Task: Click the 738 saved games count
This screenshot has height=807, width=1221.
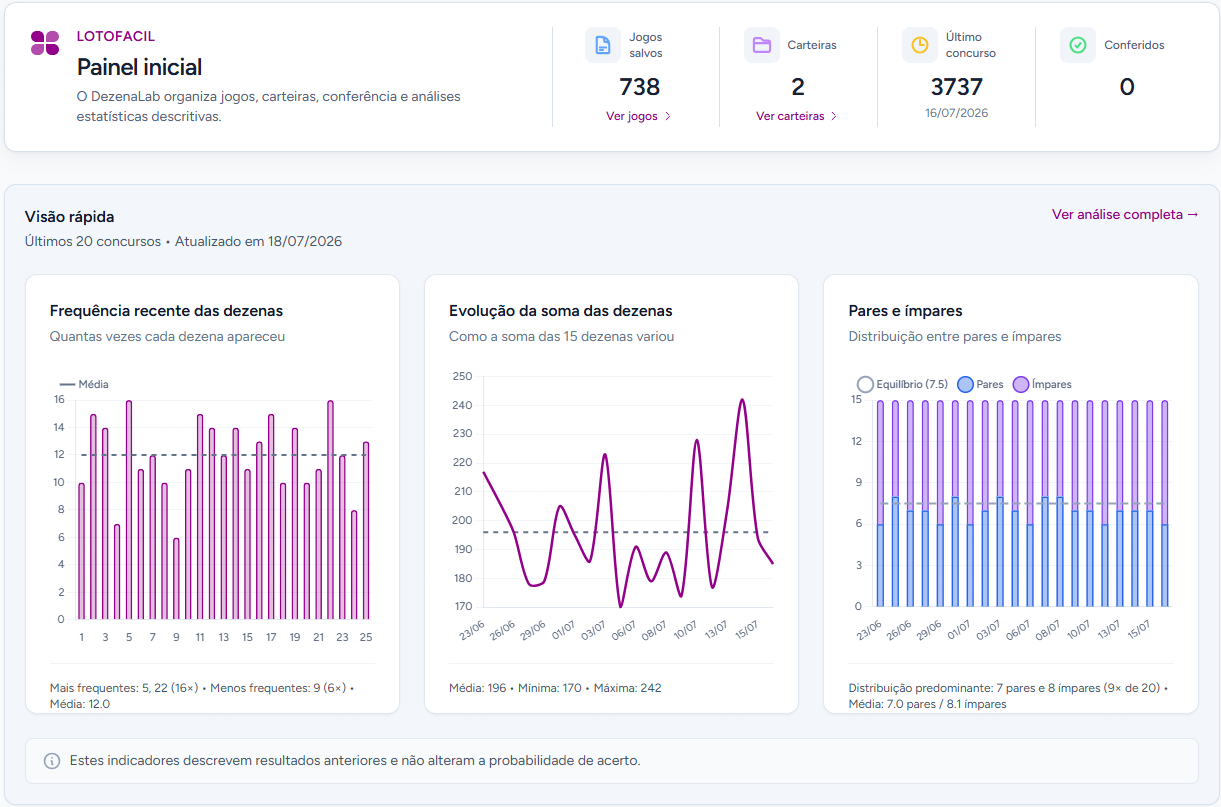Action: pyautogui.click(x=640, y=87)
